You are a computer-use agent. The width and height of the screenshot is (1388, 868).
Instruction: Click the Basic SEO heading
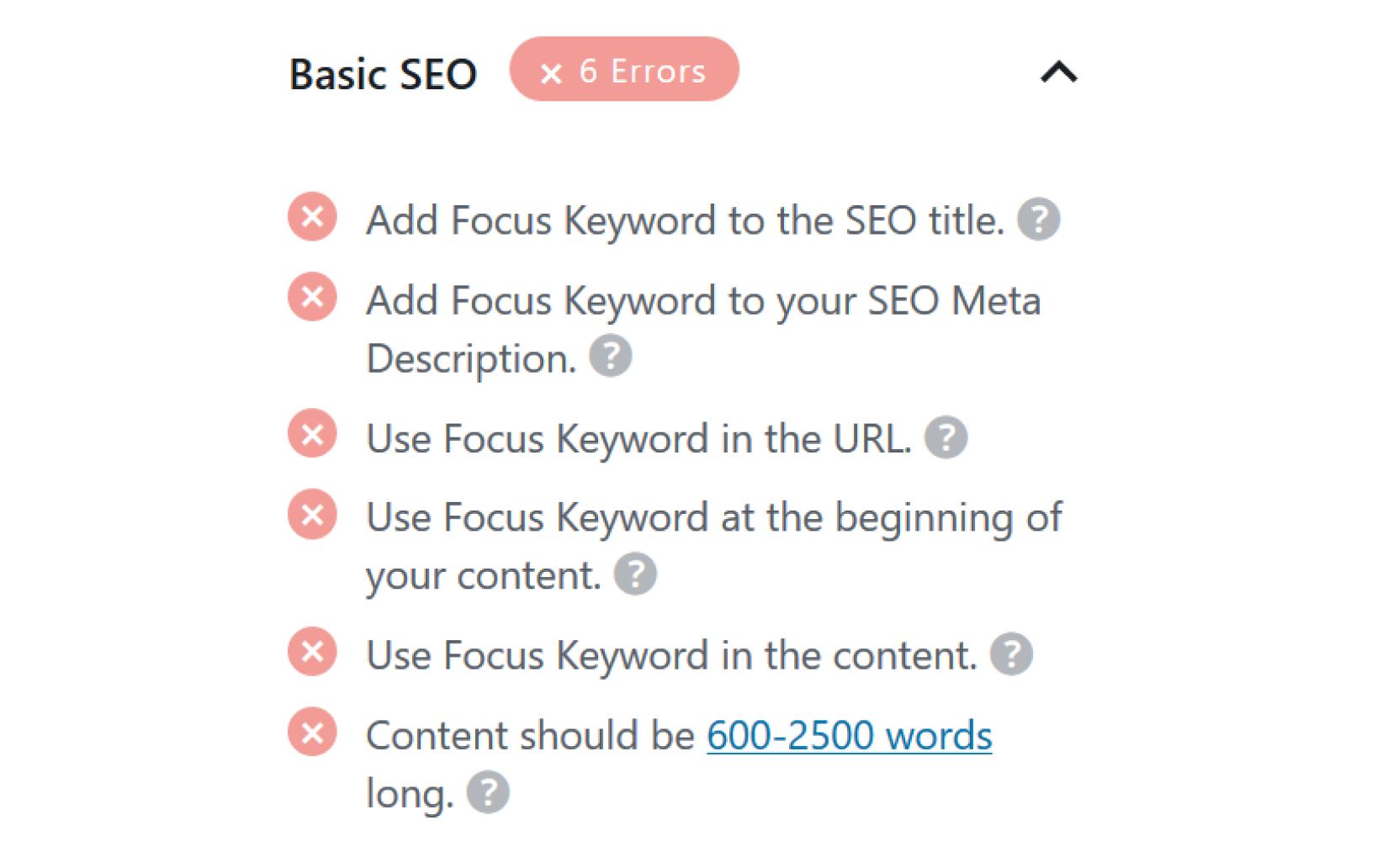click(383, 73)
